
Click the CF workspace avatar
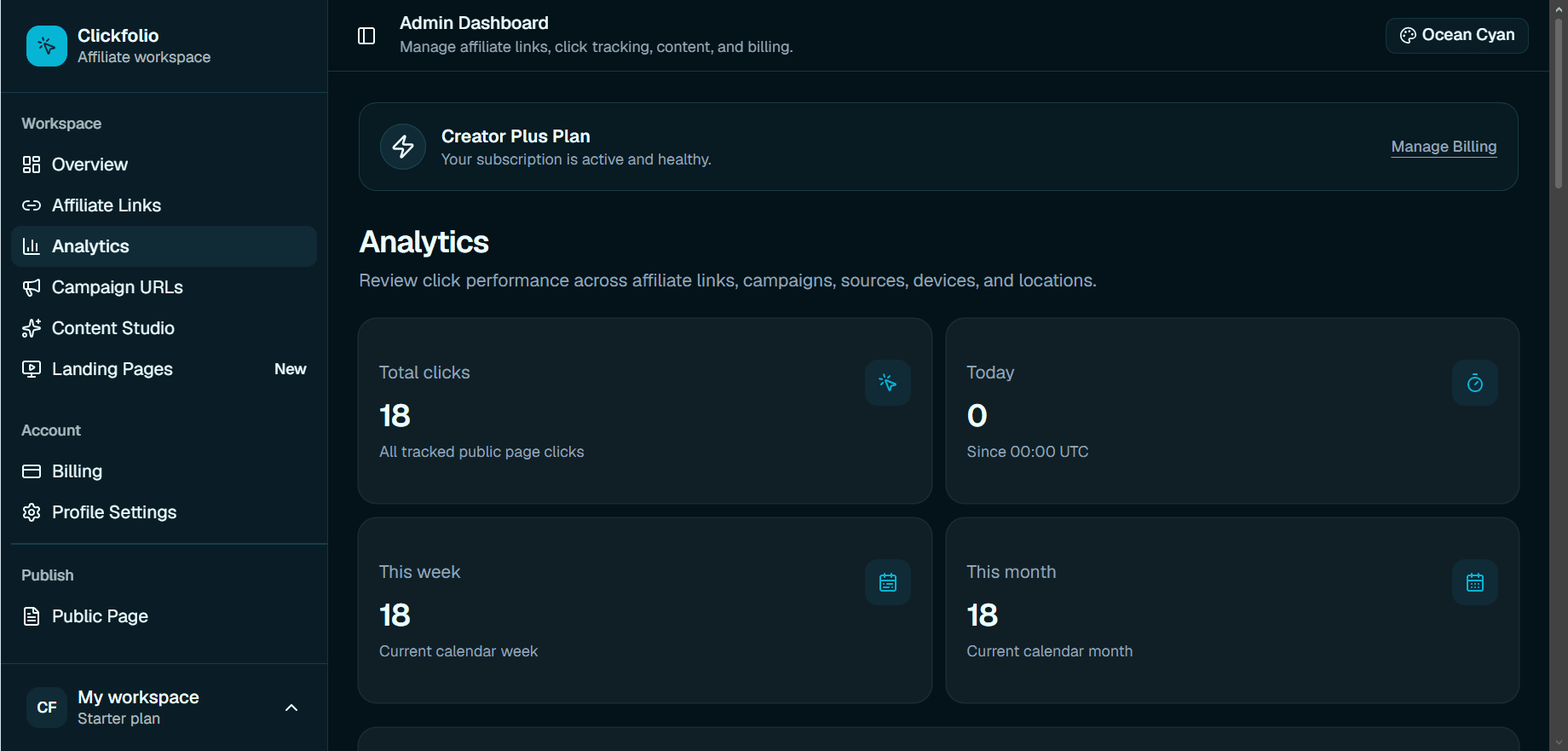click(x=47, y=708)
